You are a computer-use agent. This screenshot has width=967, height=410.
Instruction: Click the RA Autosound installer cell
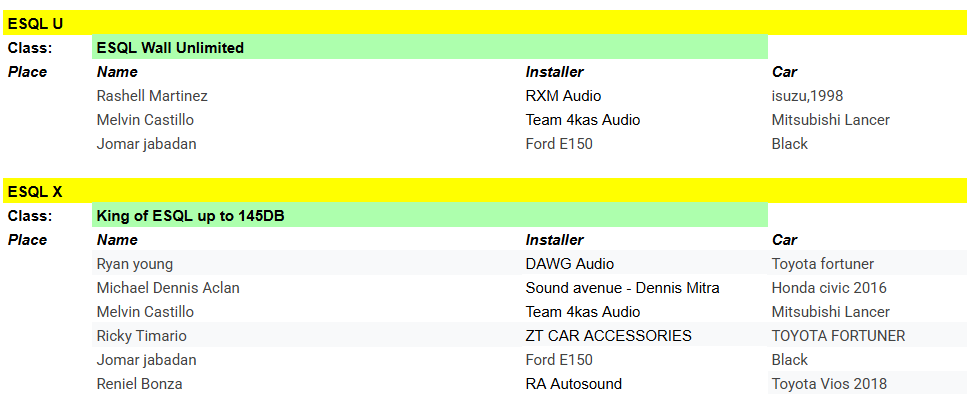tap(573, 384)
